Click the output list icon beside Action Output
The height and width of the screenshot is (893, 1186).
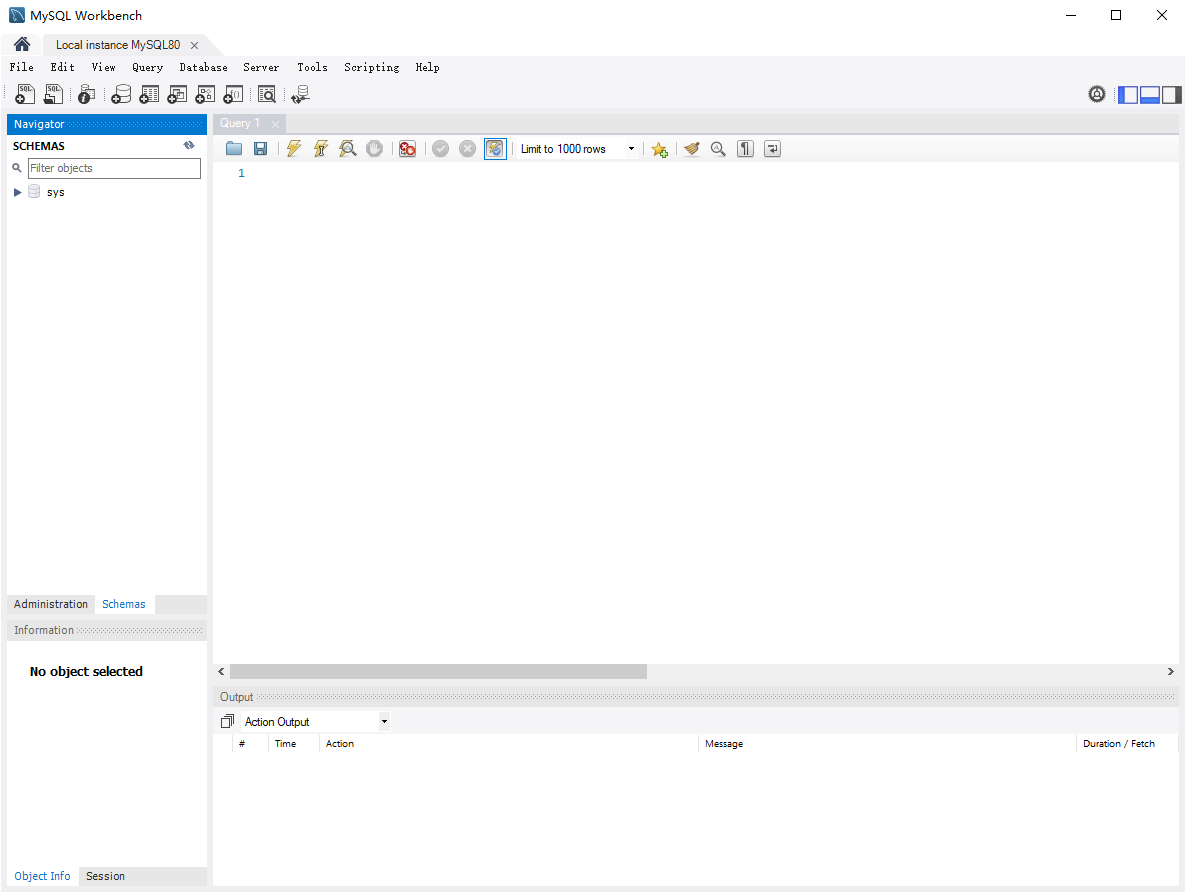tap(227, 721)
